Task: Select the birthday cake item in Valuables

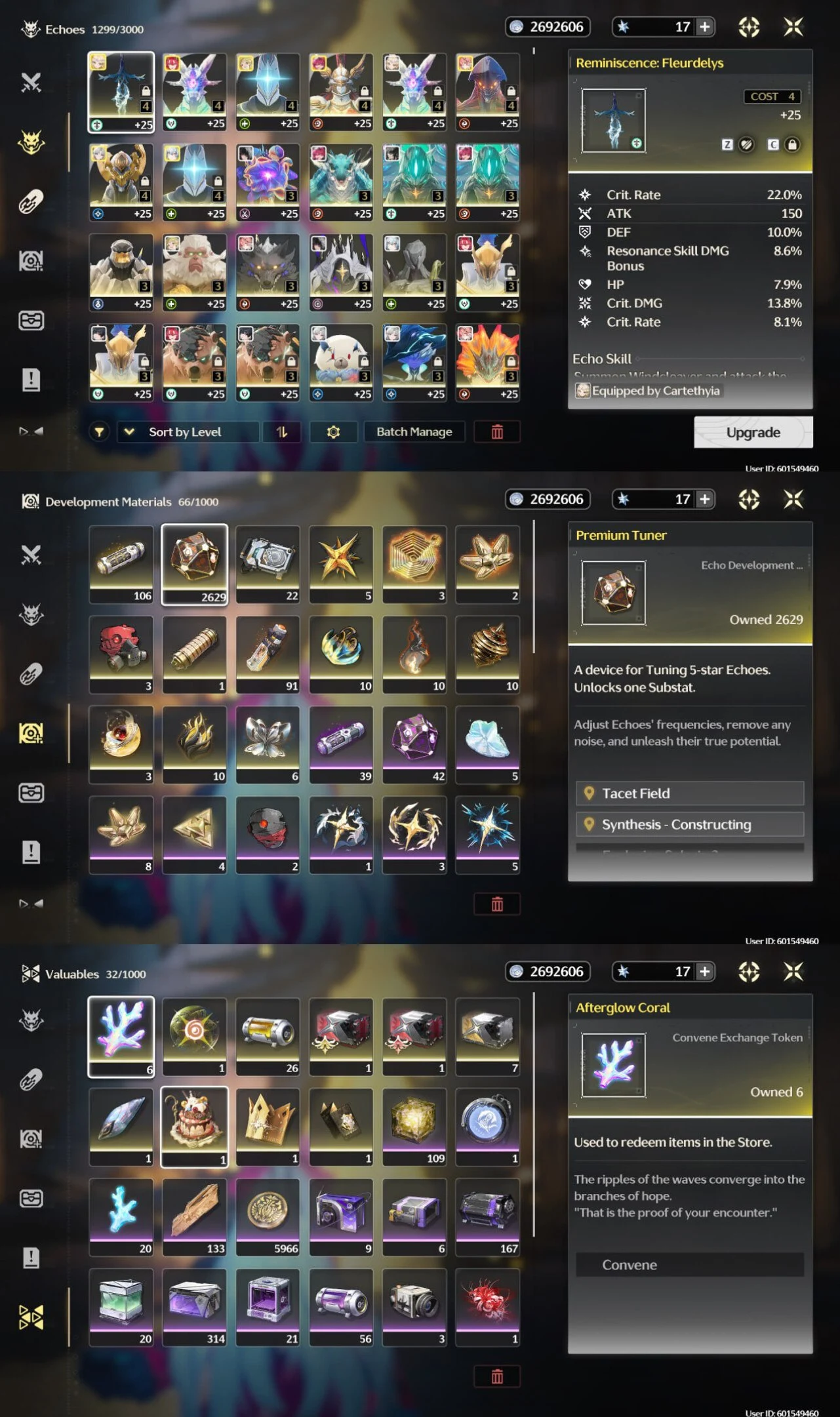Action: point(195,1127)
